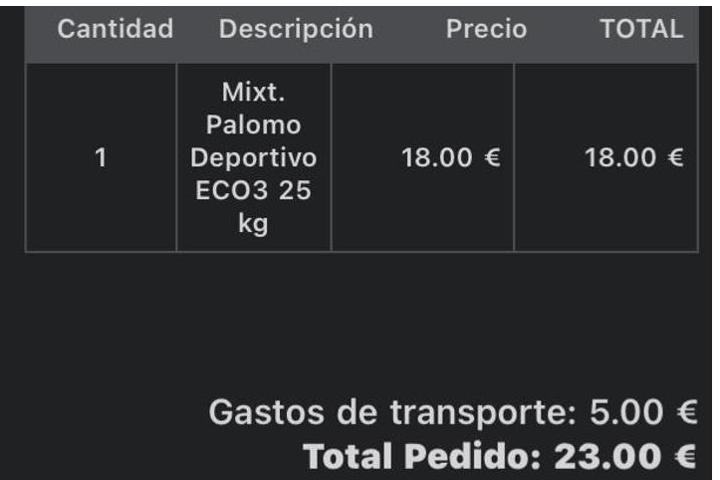Screen dimensions: 720x480
Task: Click the Descripción column header
Action: point(296,29)
